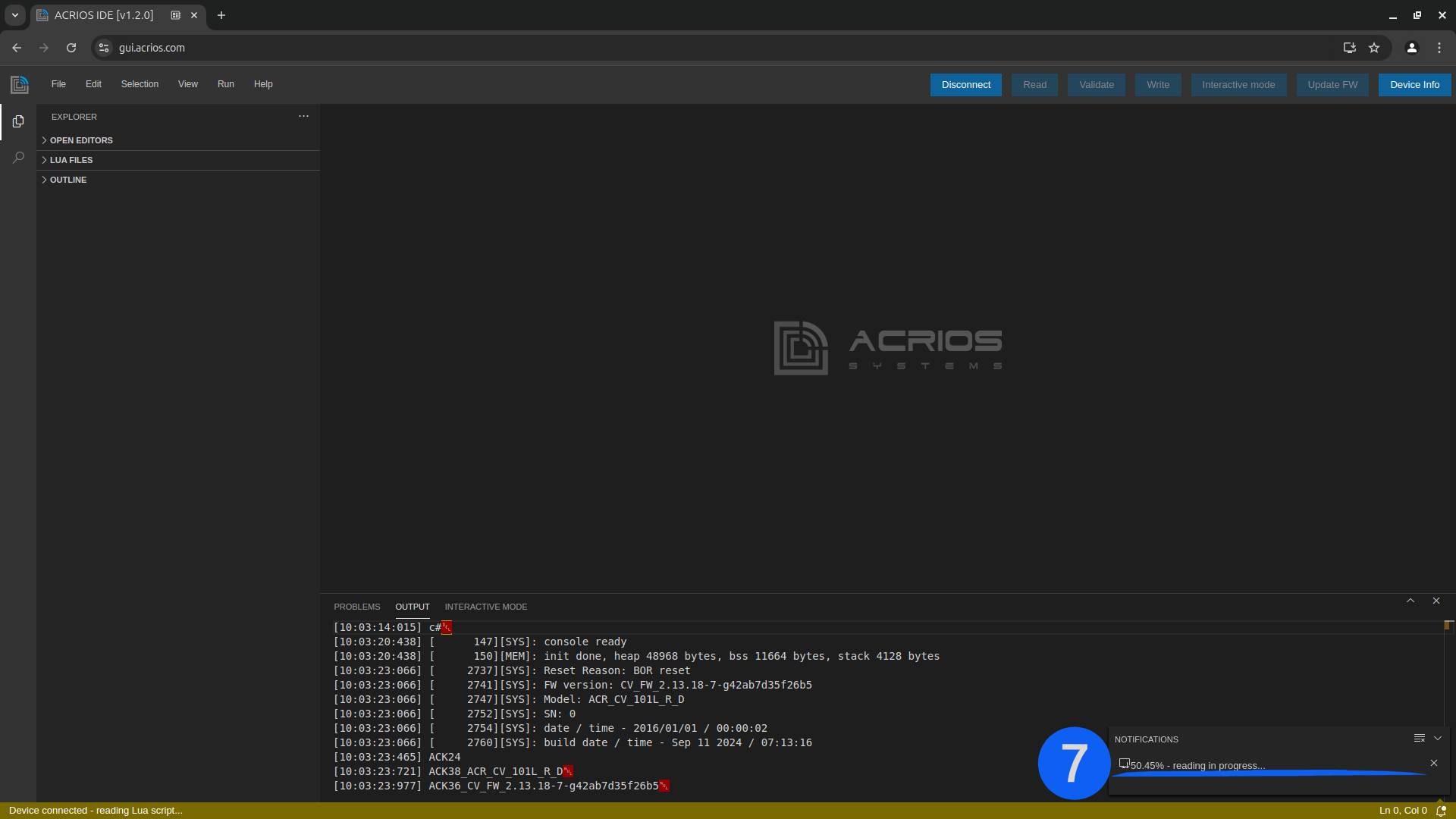This screenshot has width=1456, height=819.
Task: Click the Write button to write to device
Action: coord(1158,84)
